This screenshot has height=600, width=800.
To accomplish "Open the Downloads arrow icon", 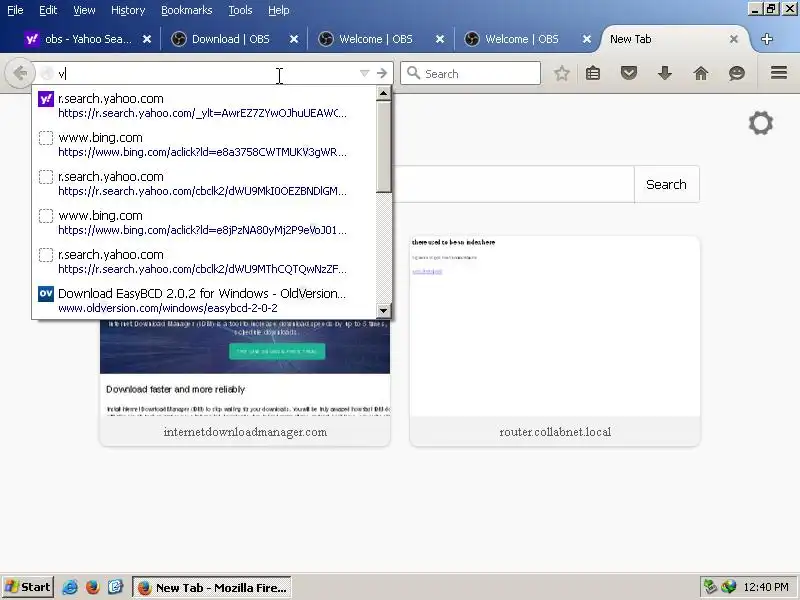I will (x=665, y=73).
